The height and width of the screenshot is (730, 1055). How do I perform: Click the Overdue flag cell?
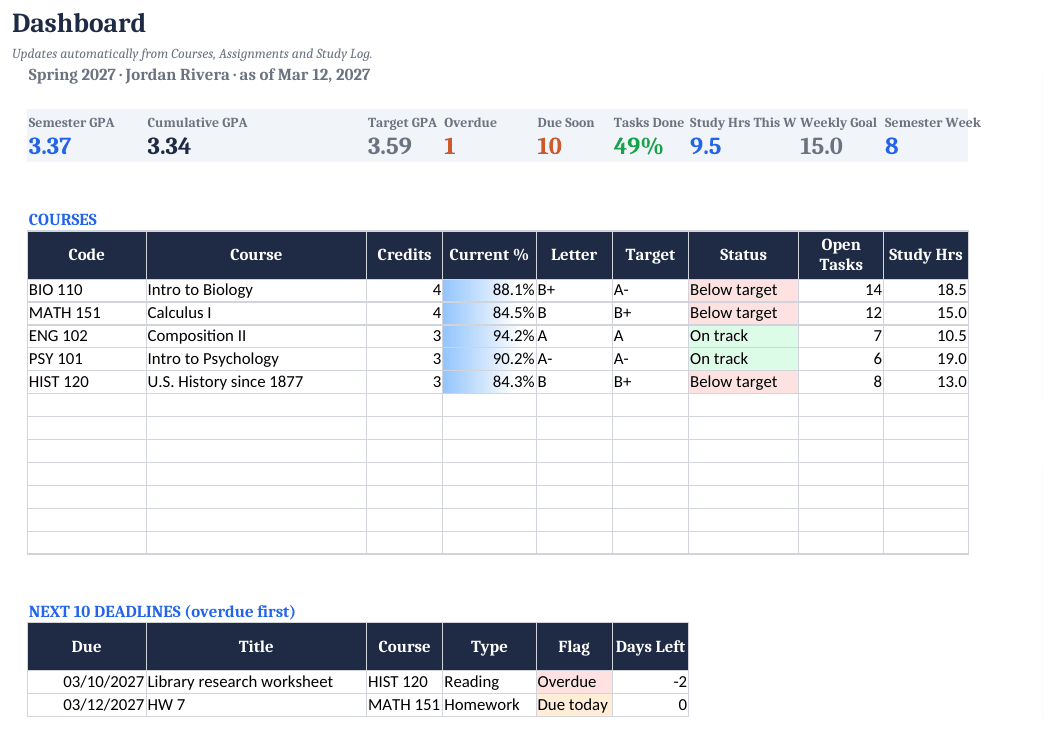tap(574, 682)
